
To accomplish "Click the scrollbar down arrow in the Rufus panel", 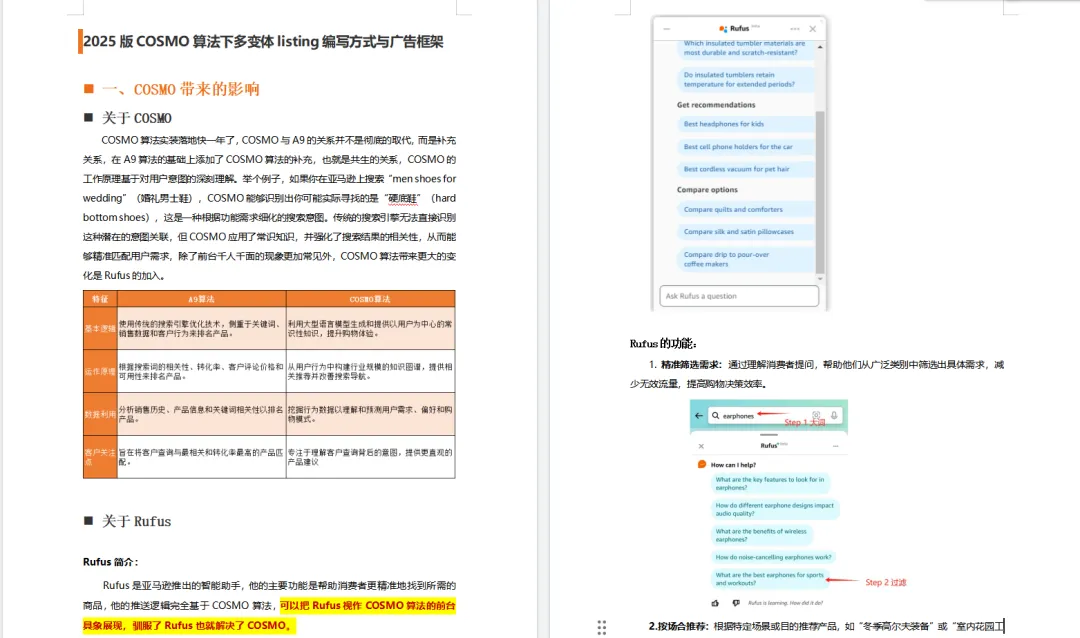I will [820, 278].
